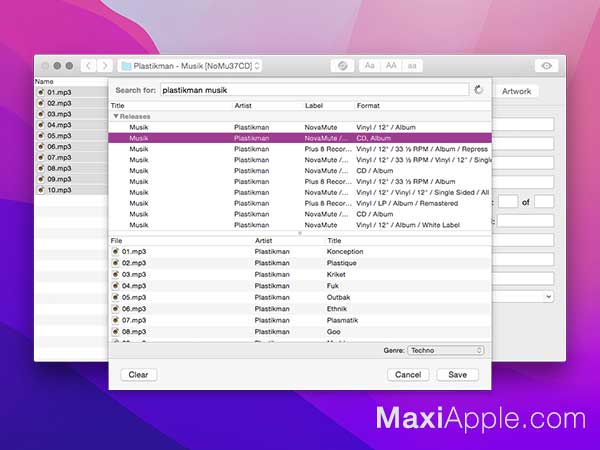The height and width of the screenshot is (450, 600).
Task: Click the 07.mp3 file icon in track list
Action: pyautogui.click(x=115, y=320)
